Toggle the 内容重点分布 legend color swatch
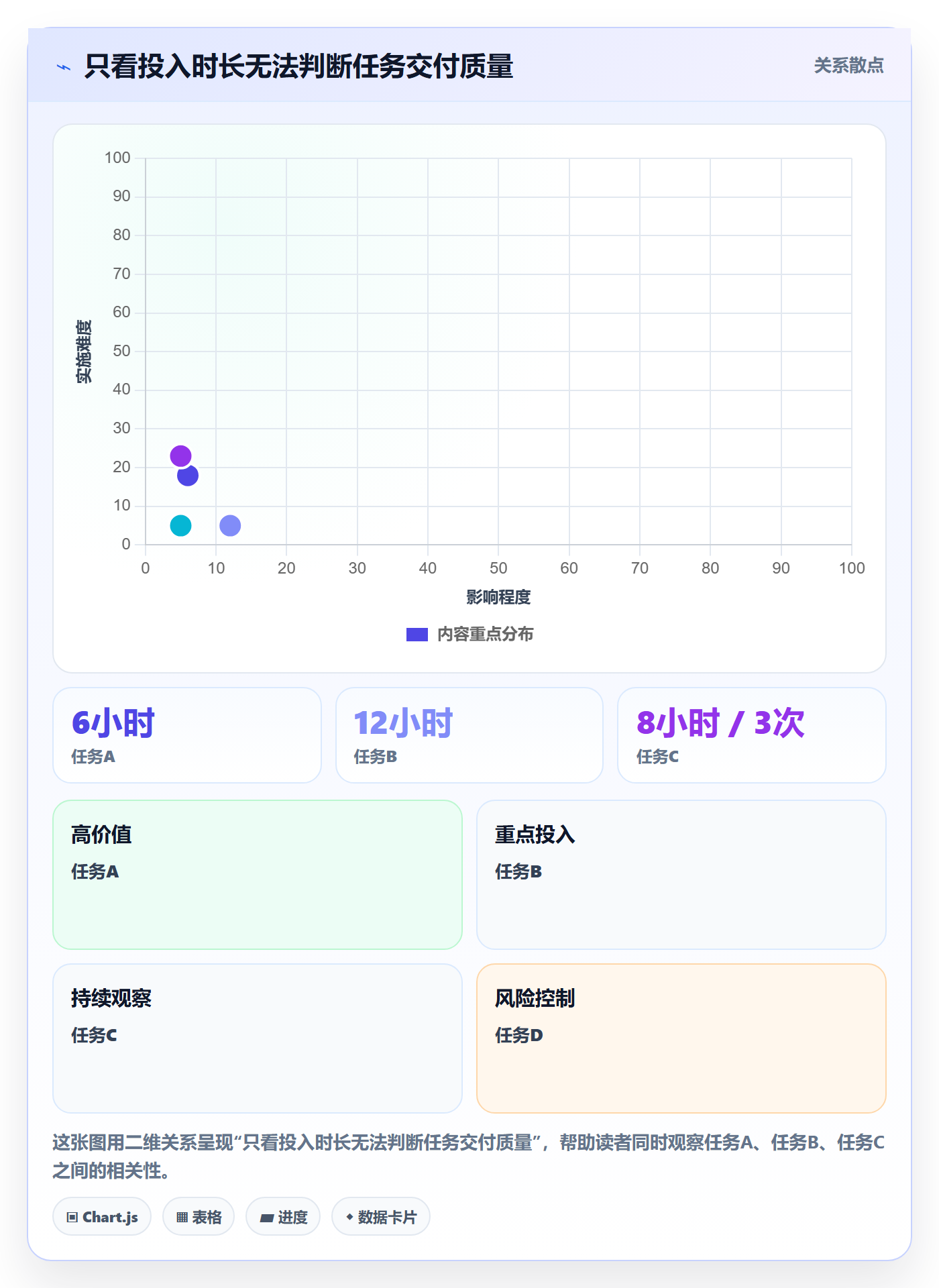Image resolution: width=939 pixels, height=1288 pixels. coord(417,635)
